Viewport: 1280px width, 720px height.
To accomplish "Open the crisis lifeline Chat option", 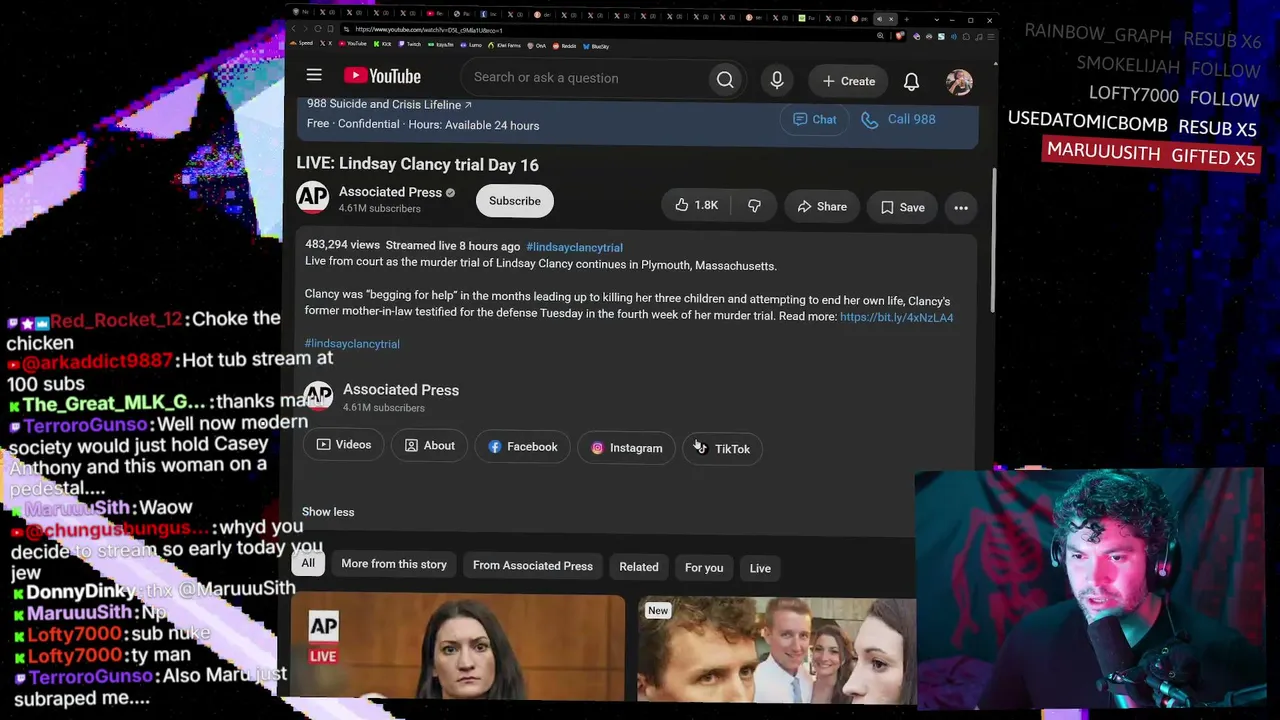I will click(814, 119).
